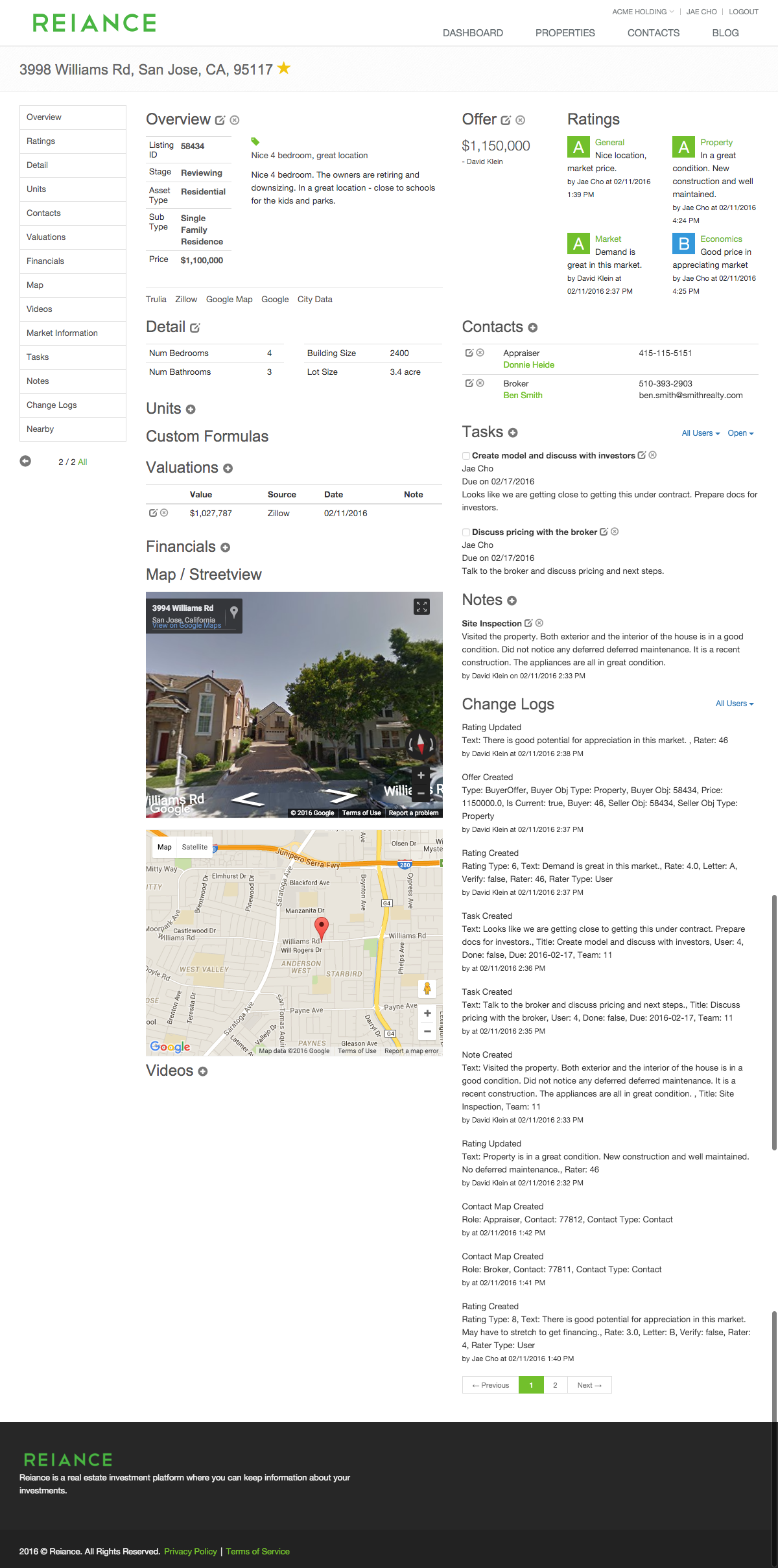Viewport: 778px width, 1568px height.
Task: Go to the Next change log page
Action: (589, 1385)
